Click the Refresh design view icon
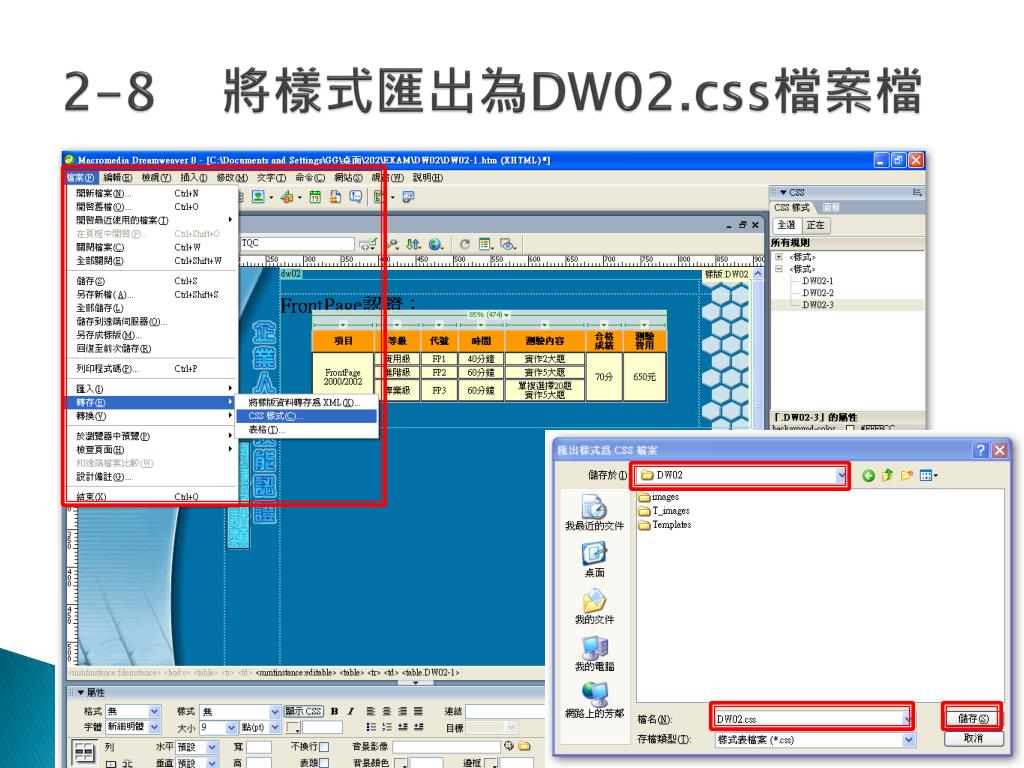This screenshot has width=1024, height=768. pyautogui.click(x=464, y=244)
